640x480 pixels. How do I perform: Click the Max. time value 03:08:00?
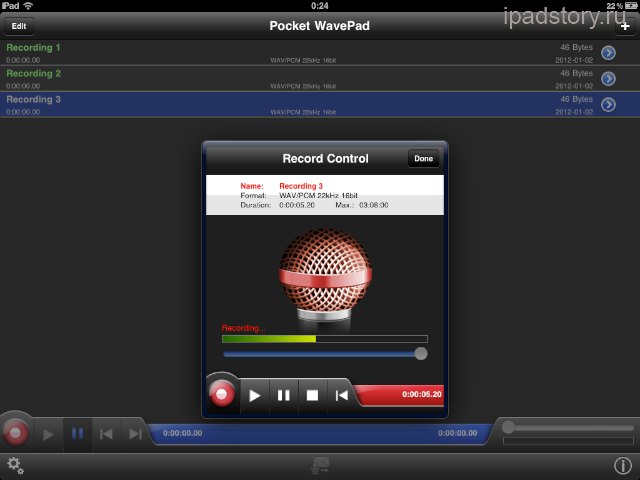[373, 205]
